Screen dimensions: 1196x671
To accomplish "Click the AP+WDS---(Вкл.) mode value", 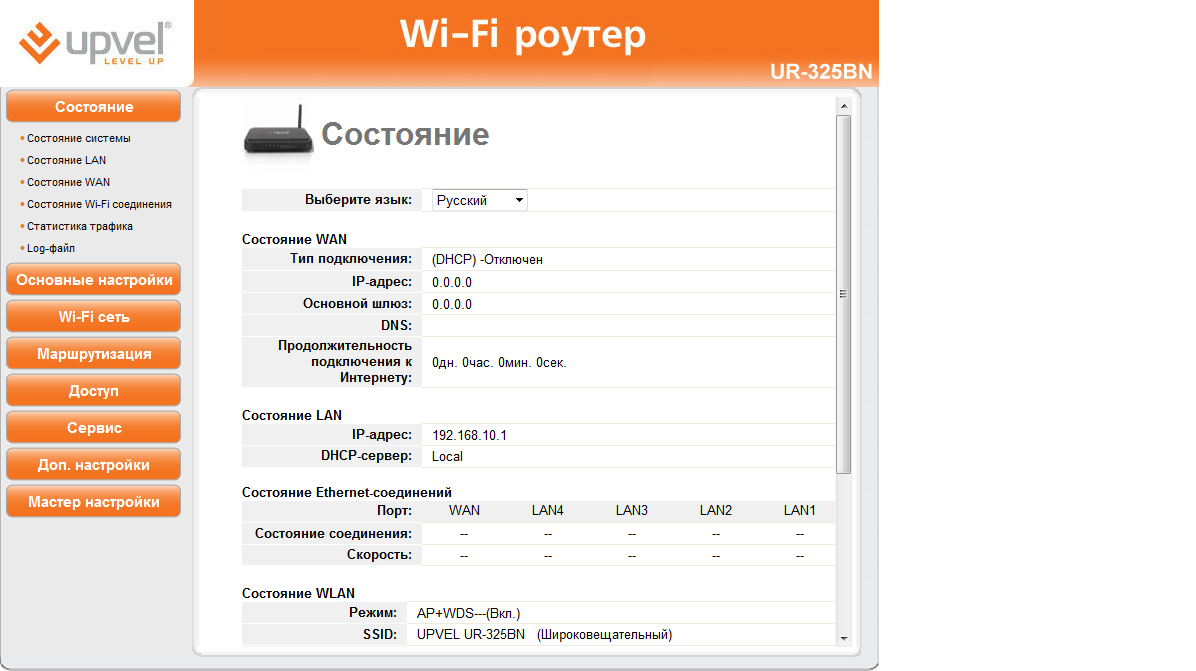I will (x=468, y=613).
